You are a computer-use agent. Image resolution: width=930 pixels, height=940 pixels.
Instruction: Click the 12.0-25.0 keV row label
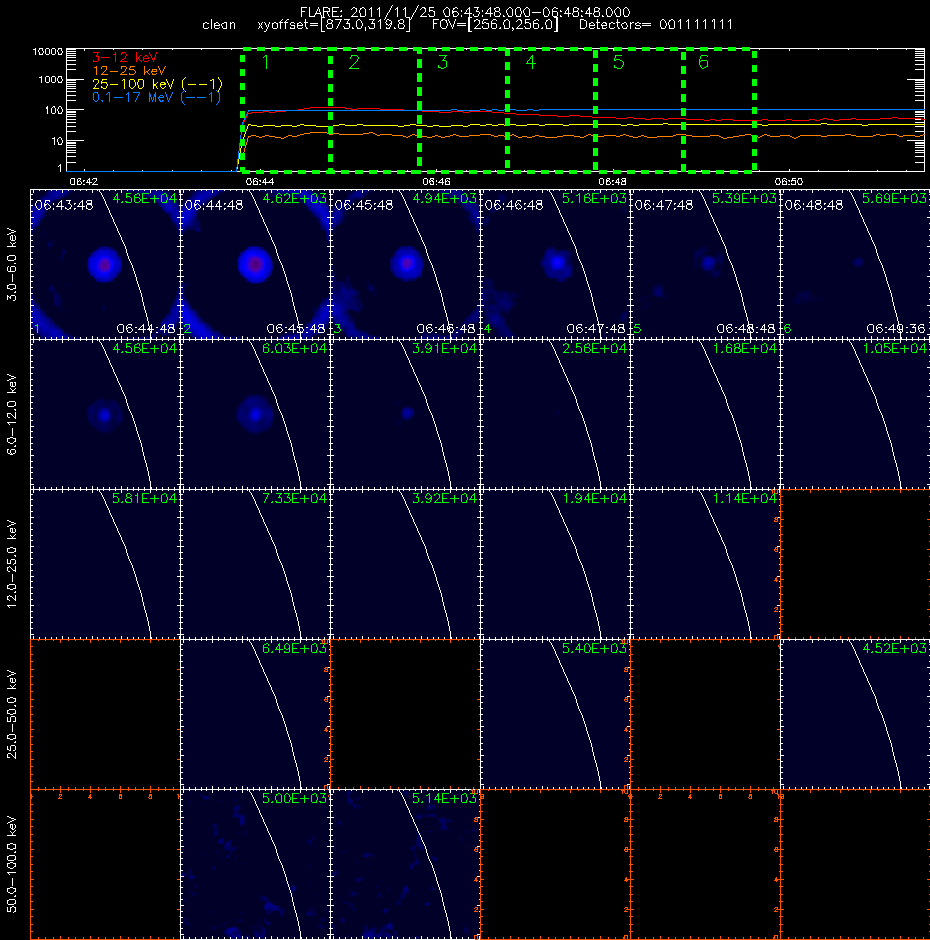12,564
